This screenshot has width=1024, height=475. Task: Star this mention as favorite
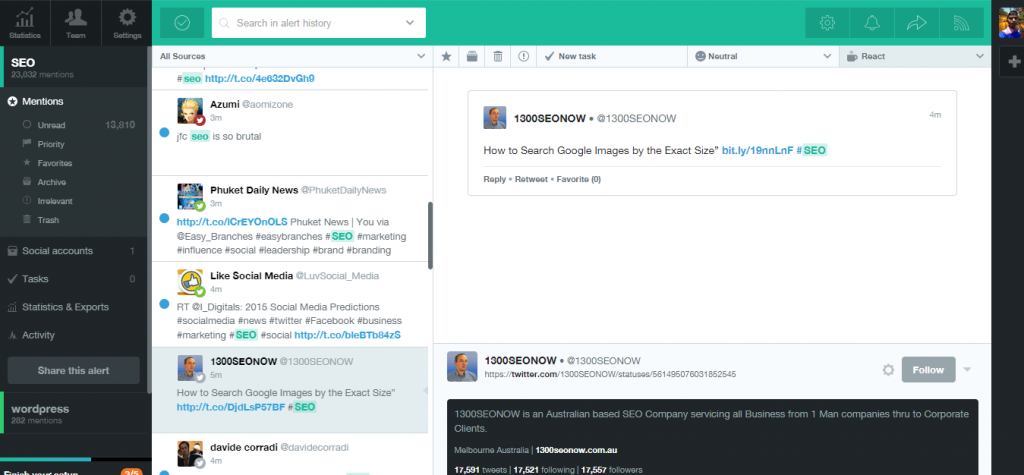pyautogui.click(x=446, y=56)
